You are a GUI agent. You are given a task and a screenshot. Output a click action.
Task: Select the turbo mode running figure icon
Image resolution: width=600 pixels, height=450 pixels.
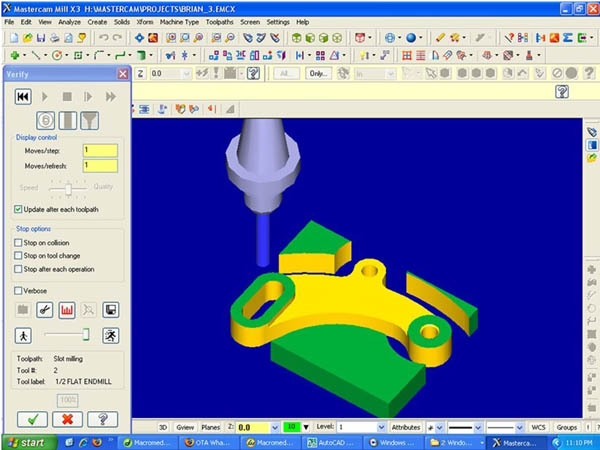[x=111, y=336]
